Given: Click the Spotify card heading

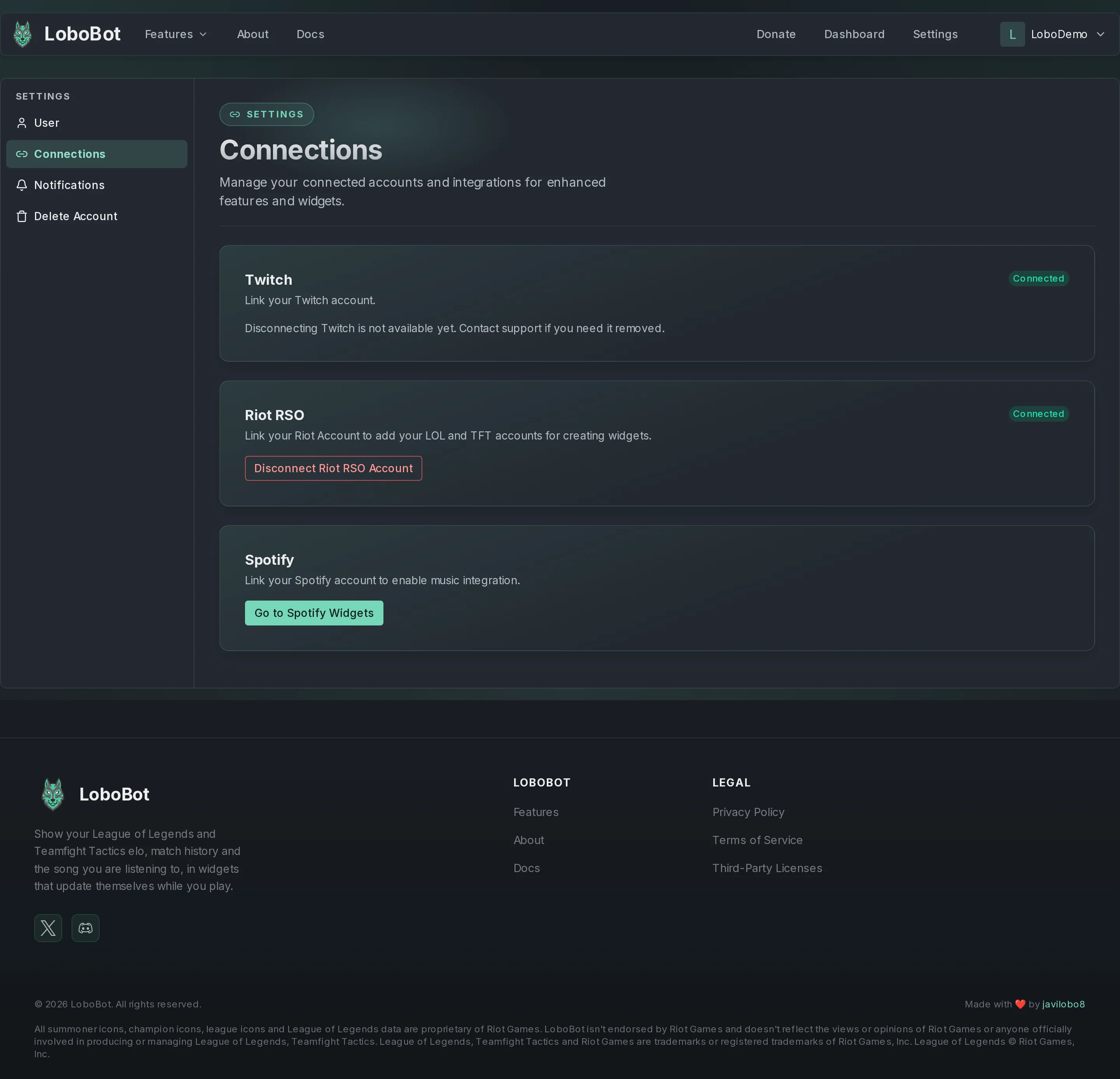Looking at the screenshot, I should (x=269, y=560).
